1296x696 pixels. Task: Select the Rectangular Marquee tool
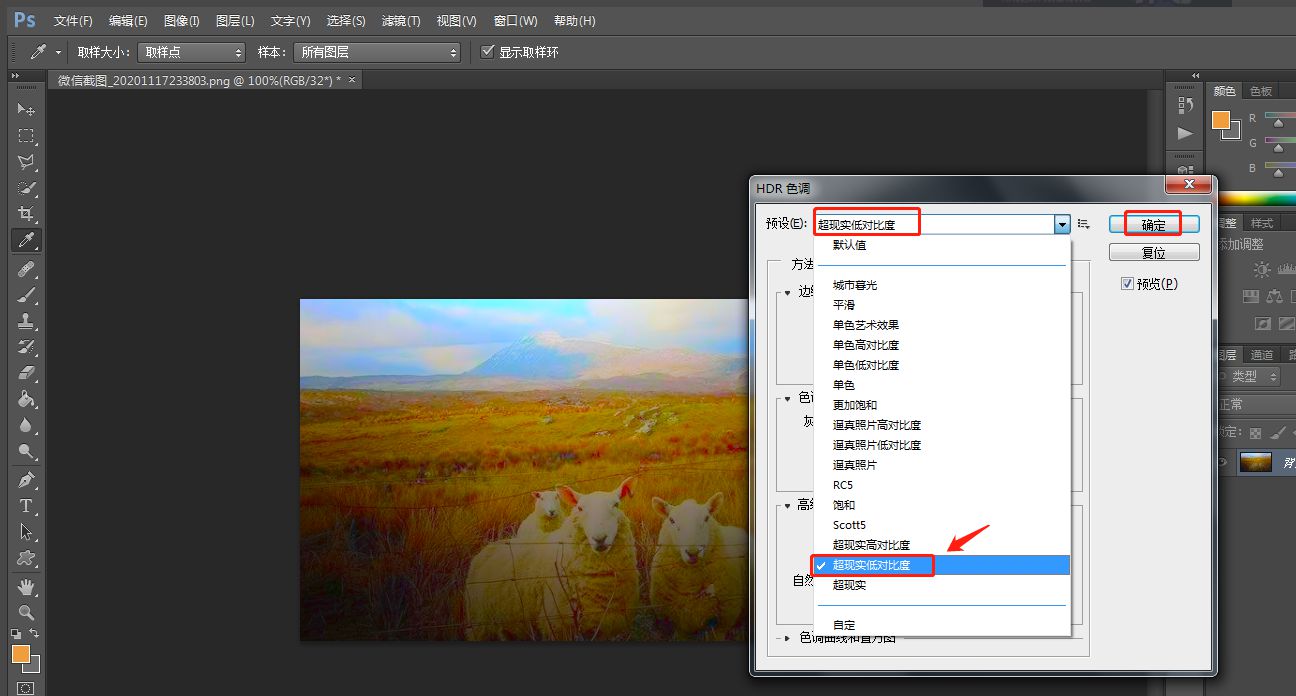point(26,135)
